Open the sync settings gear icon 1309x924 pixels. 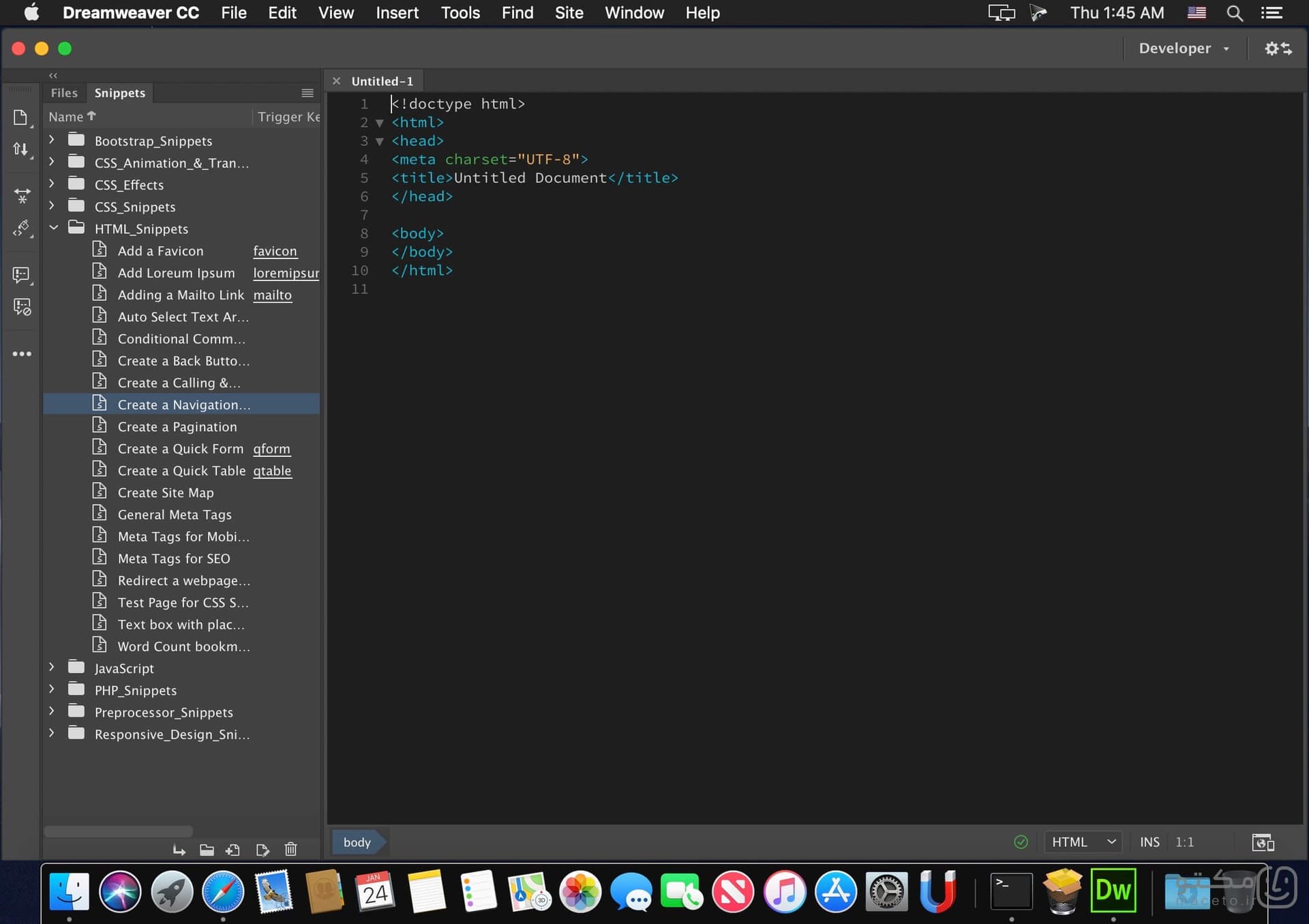(1278, 48)
